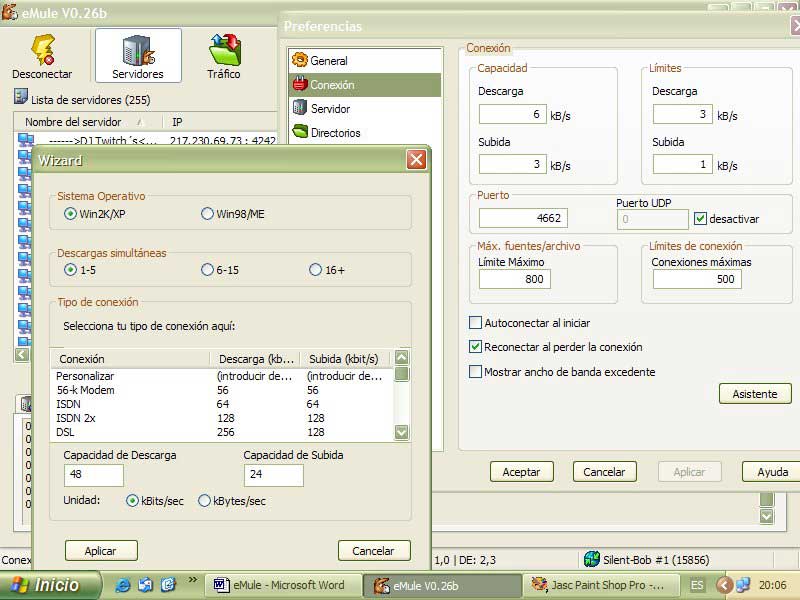
Task: Click Aplicar in the Wizard
Action: click(x=101, y=551)
